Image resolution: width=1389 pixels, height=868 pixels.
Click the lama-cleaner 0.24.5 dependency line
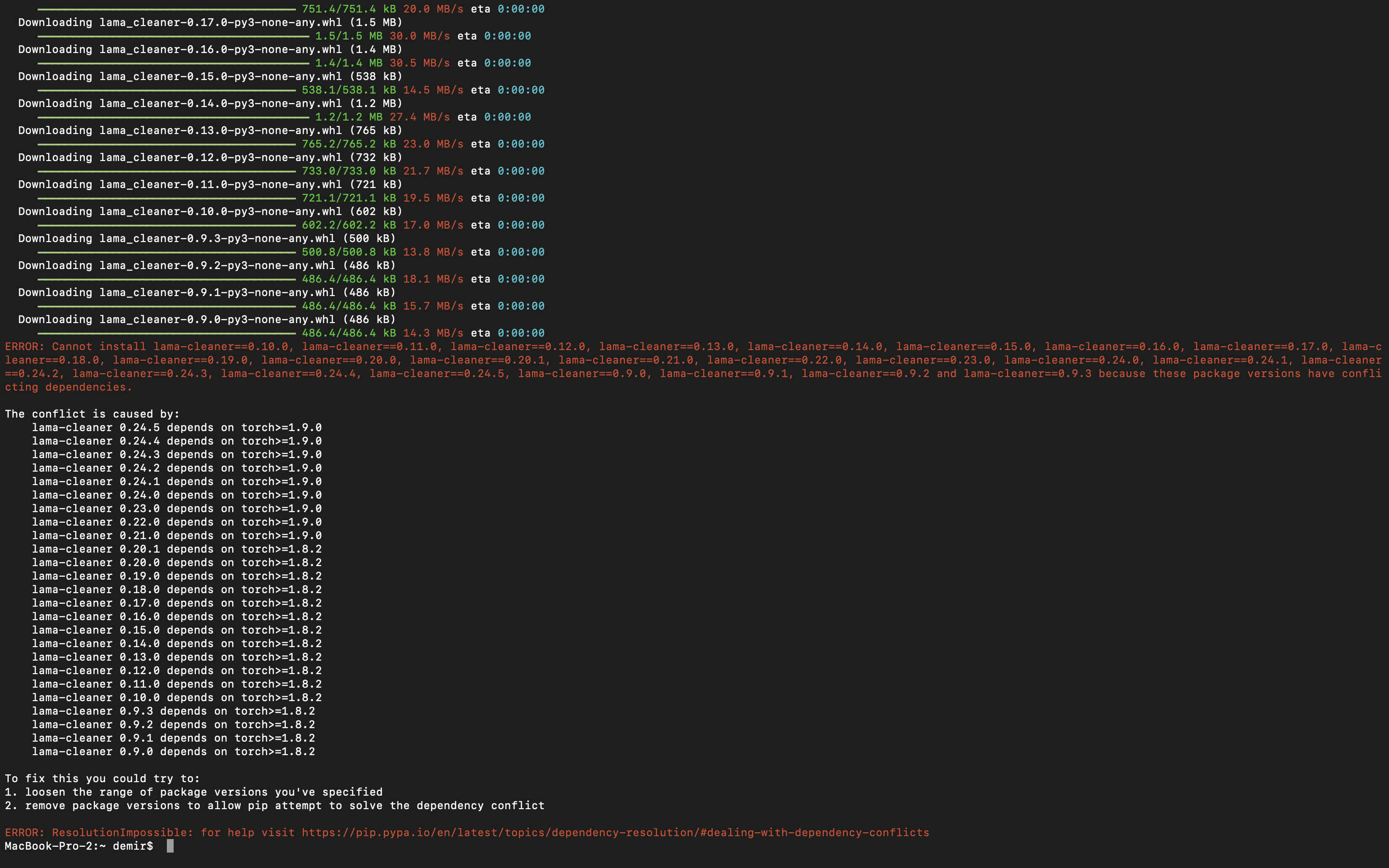176,428
